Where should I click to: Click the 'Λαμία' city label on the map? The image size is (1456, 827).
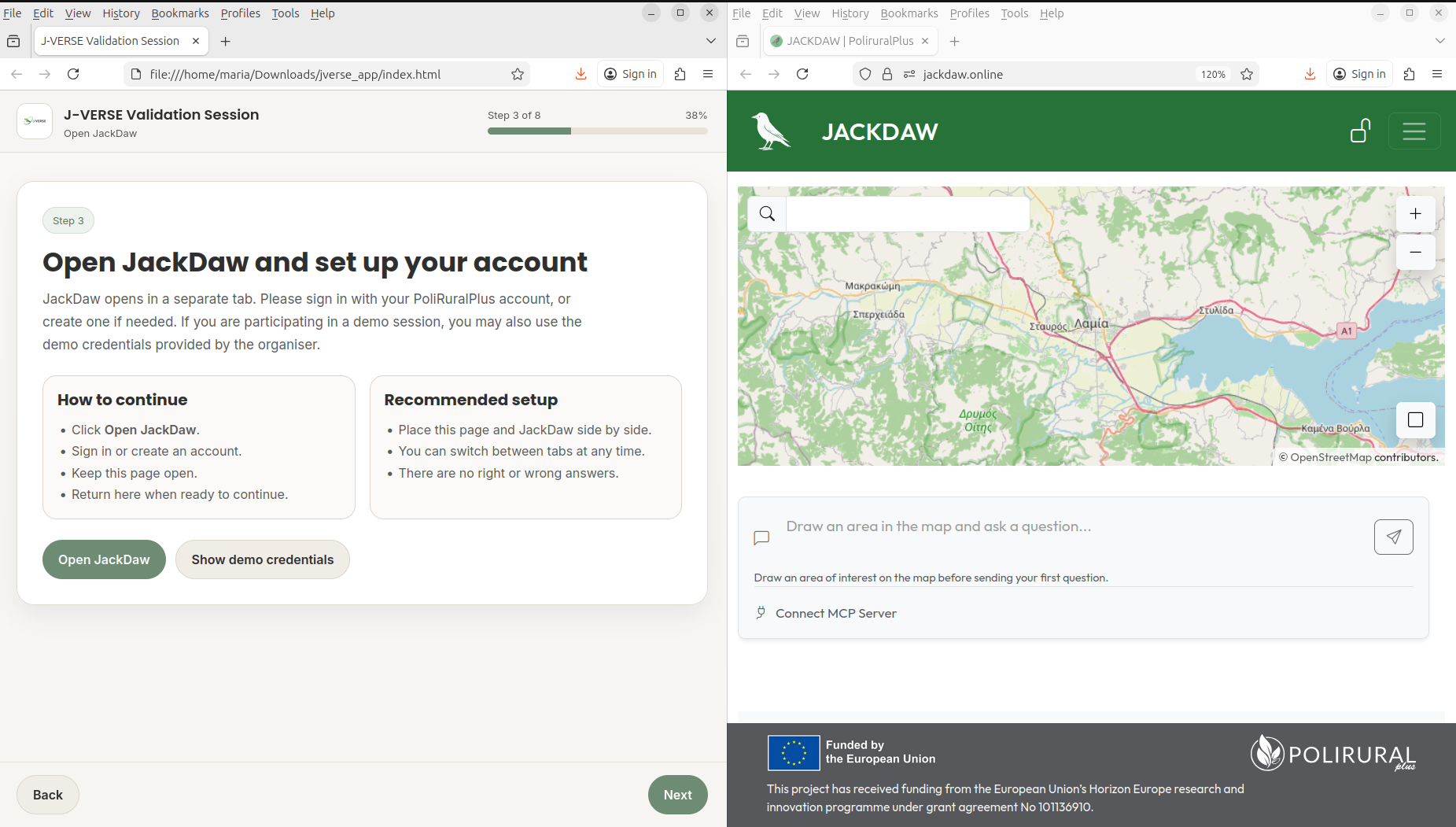coord(1091,323)
